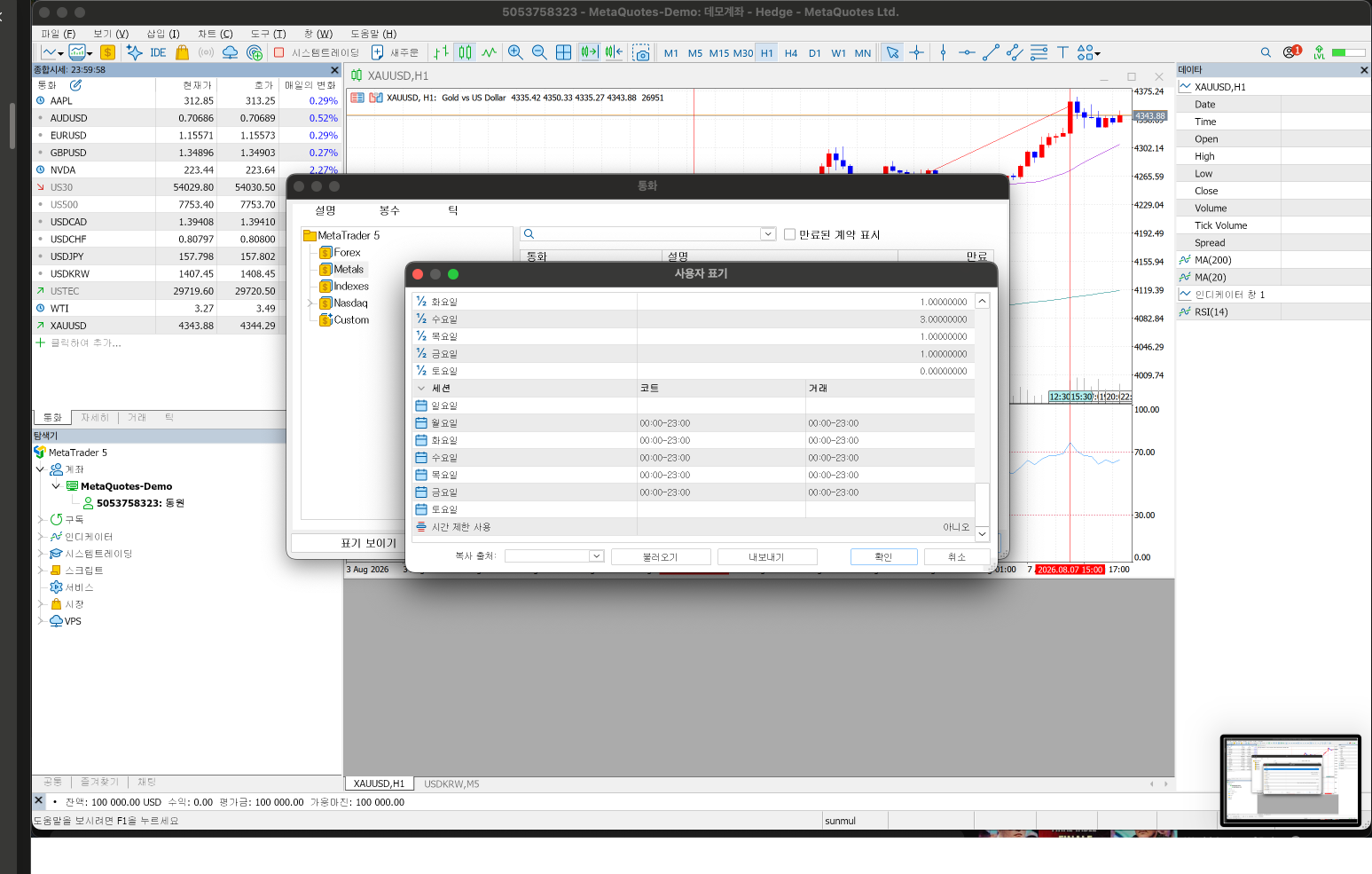Click the 표기 보이기 button
This screenshot has height=874, width=1372.
pos(369,543)
